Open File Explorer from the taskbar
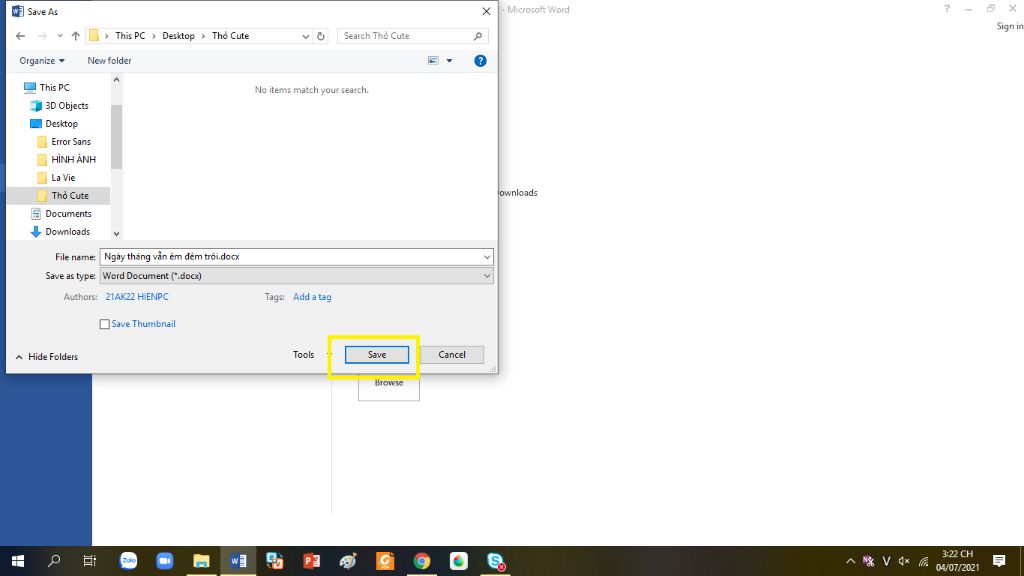1024x576 pixels. [x=201, y=561]
